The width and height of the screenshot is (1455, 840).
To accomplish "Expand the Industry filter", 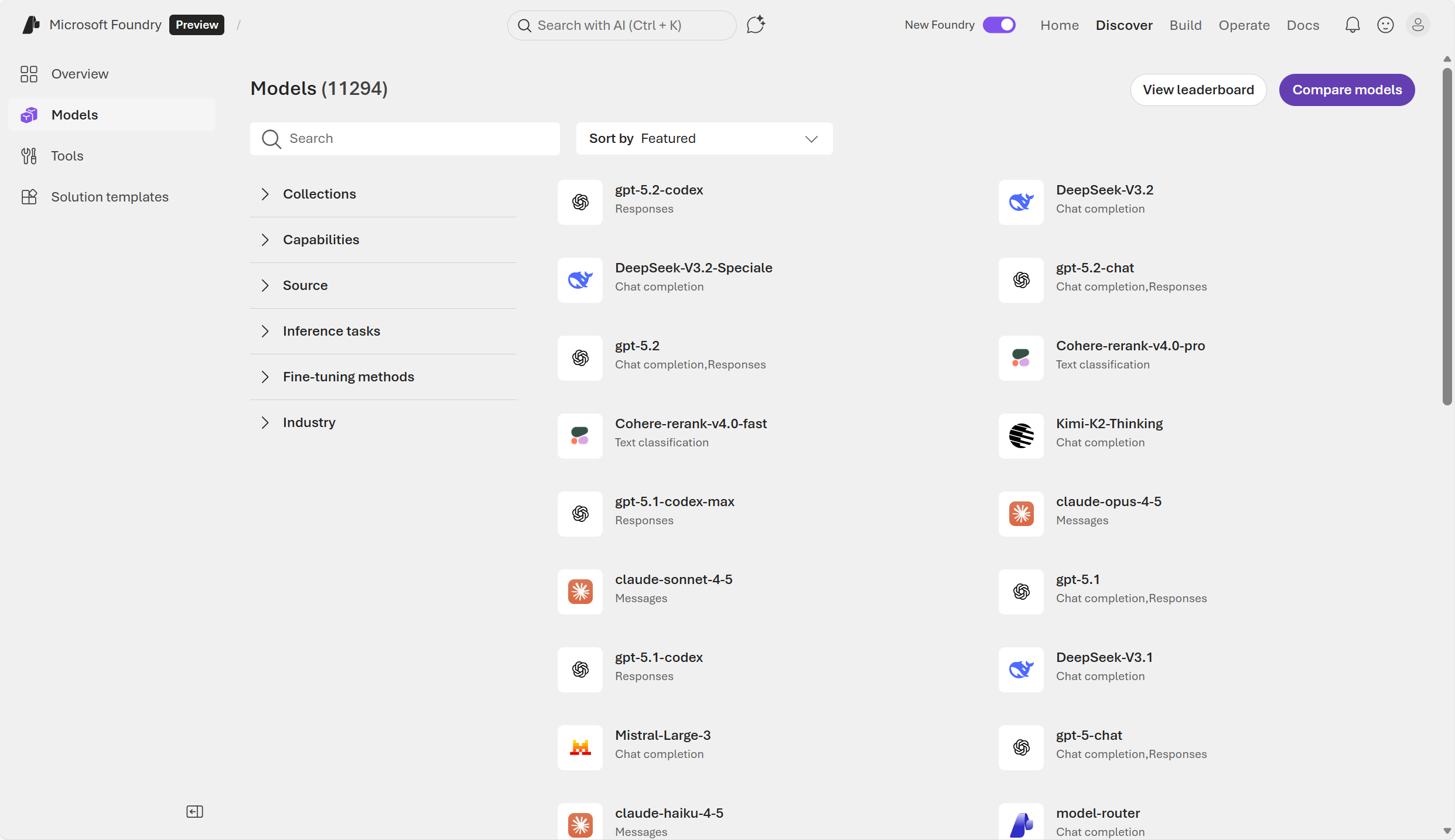I will pos(383,422).
